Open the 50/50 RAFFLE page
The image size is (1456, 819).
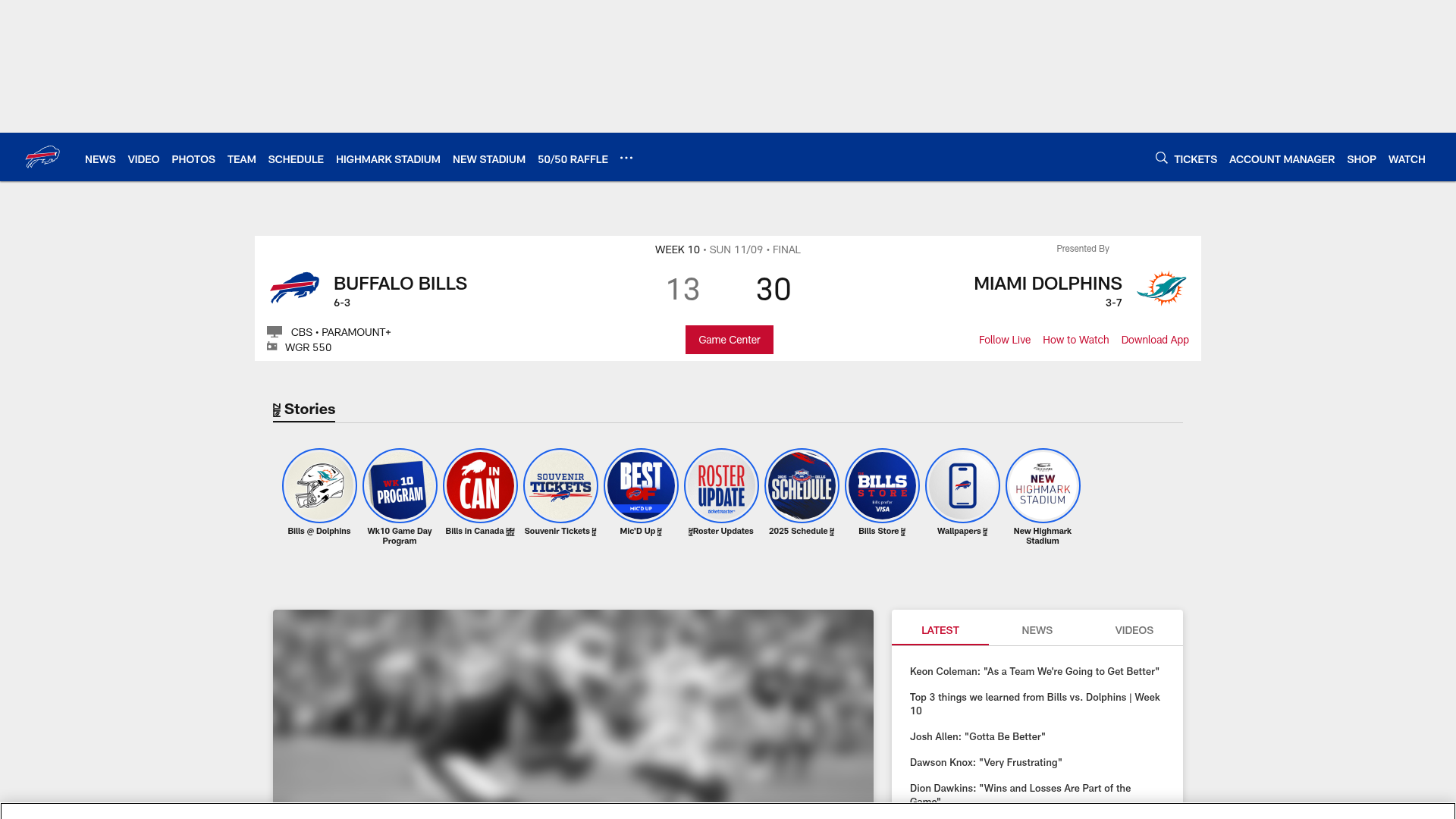[573, 159]
